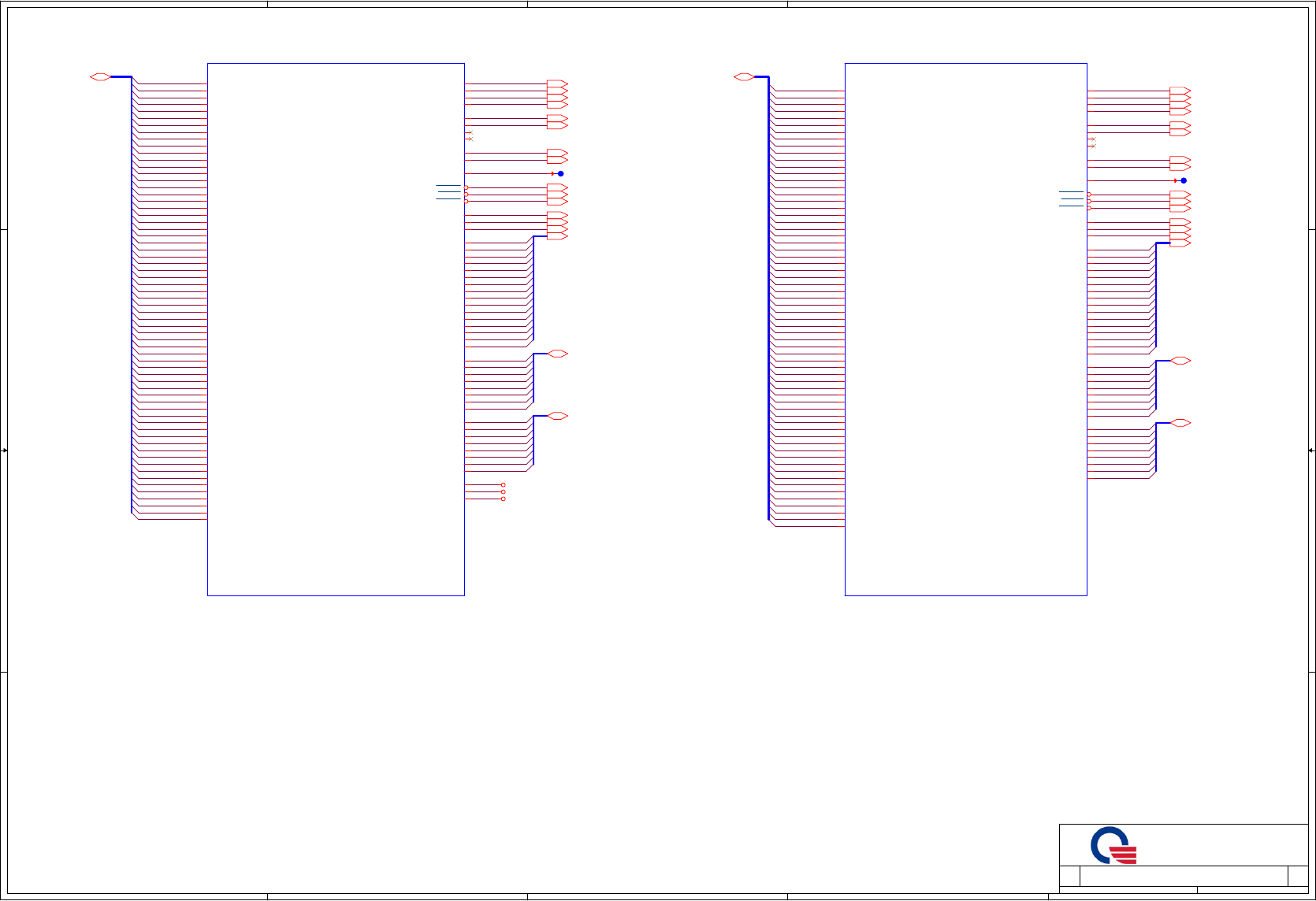Select the left large blue component block

coord(336,329)
